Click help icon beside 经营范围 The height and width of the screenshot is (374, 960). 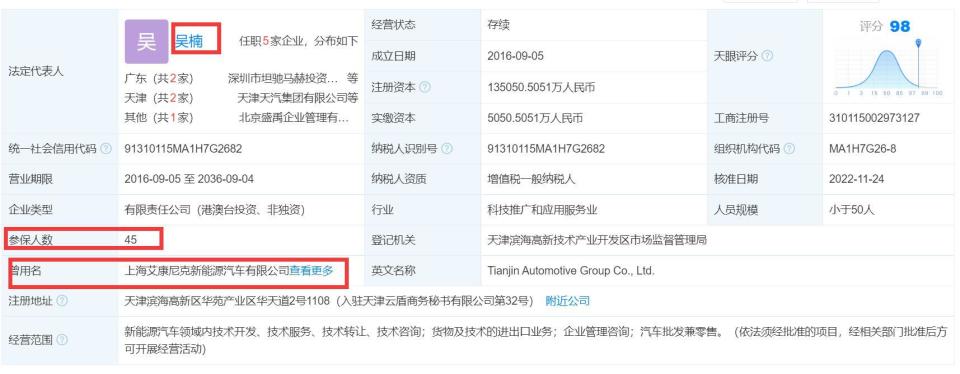62,340
